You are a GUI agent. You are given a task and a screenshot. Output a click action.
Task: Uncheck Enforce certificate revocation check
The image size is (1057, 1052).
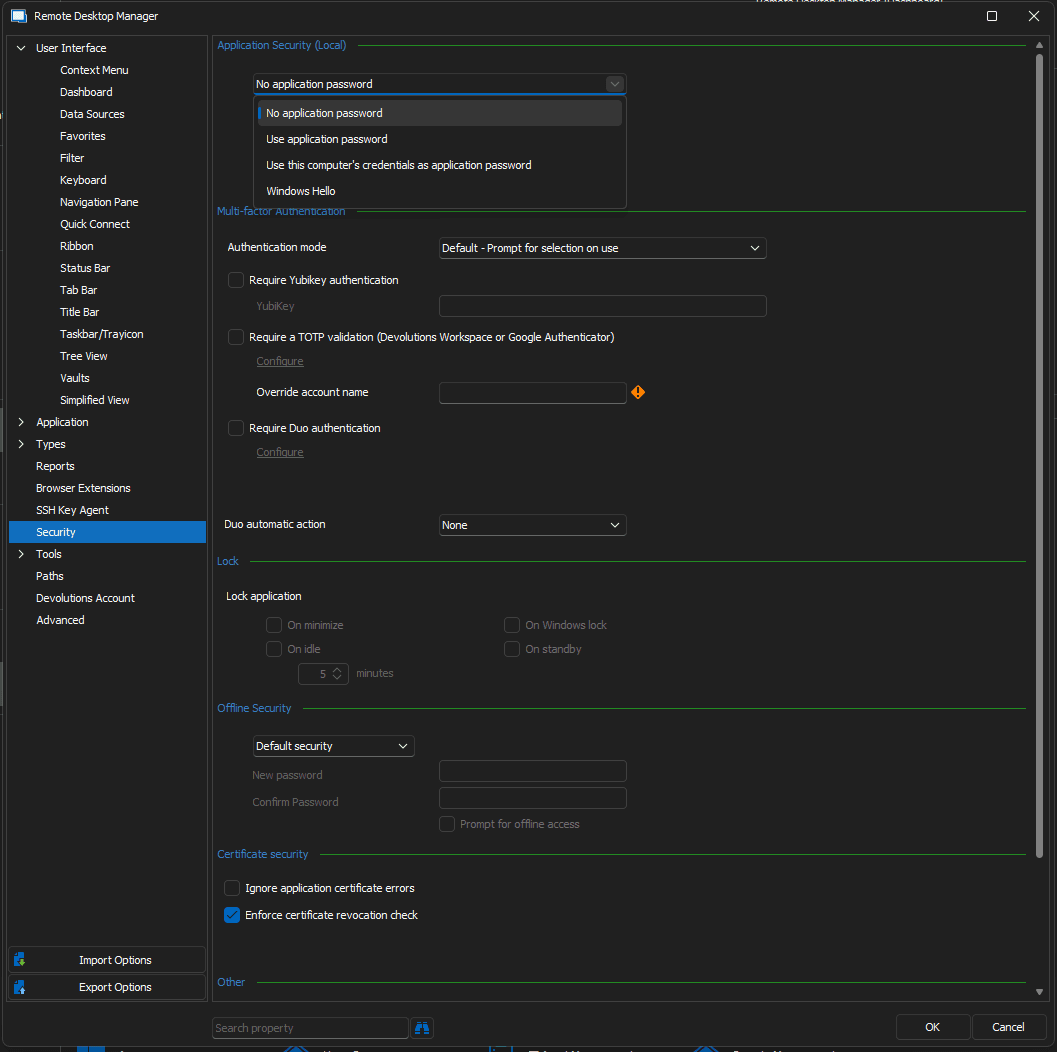click(x=232, y=915)
